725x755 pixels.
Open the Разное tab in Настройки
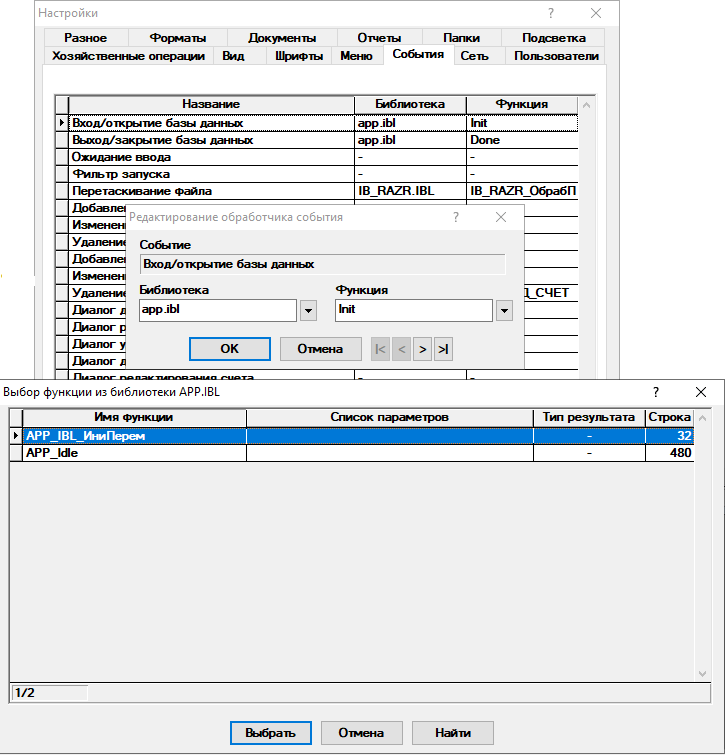click(86, 38)
